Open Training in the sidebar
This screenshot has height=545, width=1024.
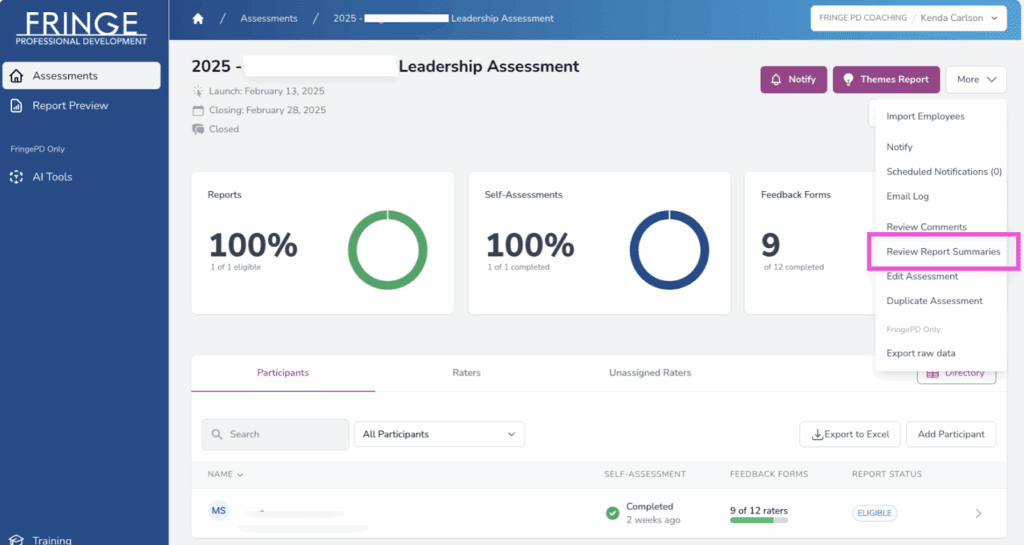[52, 540]
